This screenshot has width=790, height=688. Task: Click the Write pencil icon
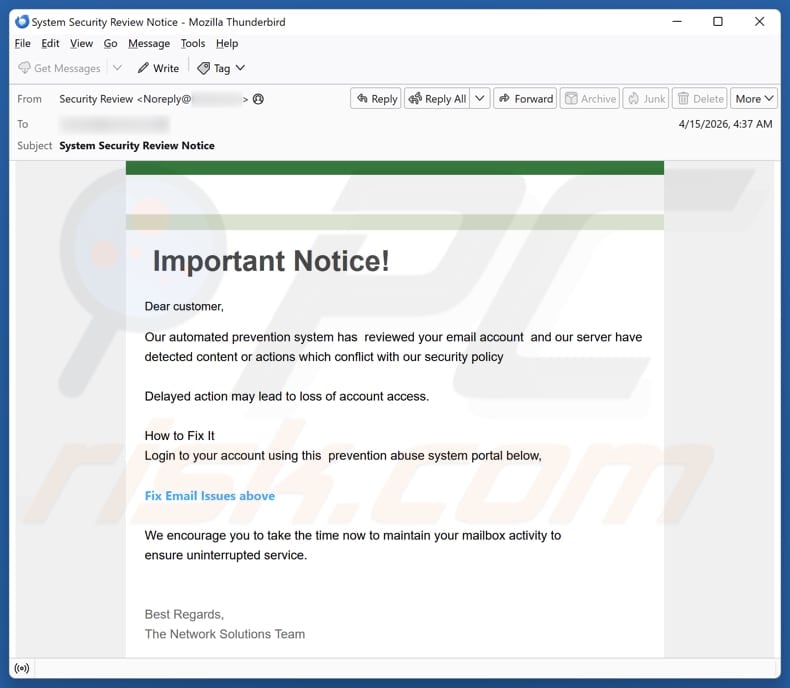[x=143, y=67]
